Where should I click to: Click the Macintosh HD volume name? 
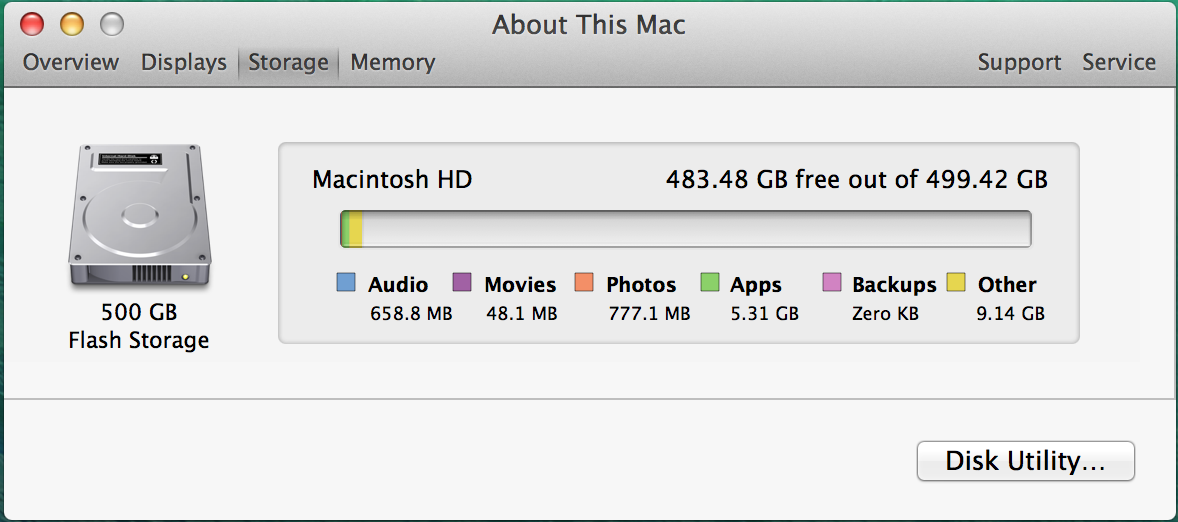(x=392, y=180)
